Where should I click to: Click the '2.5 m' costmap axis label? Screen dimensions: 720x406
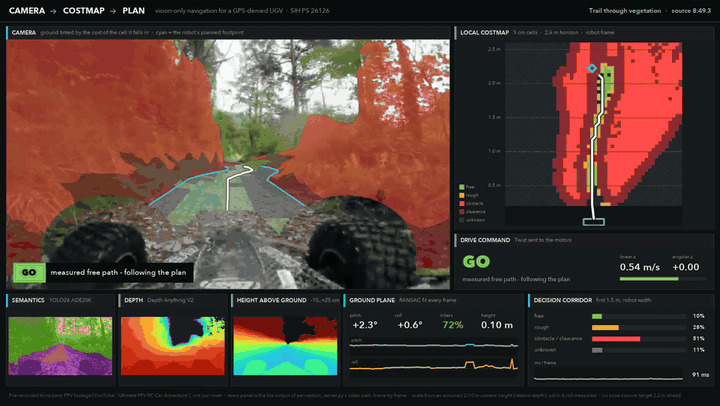pos(494,49)
